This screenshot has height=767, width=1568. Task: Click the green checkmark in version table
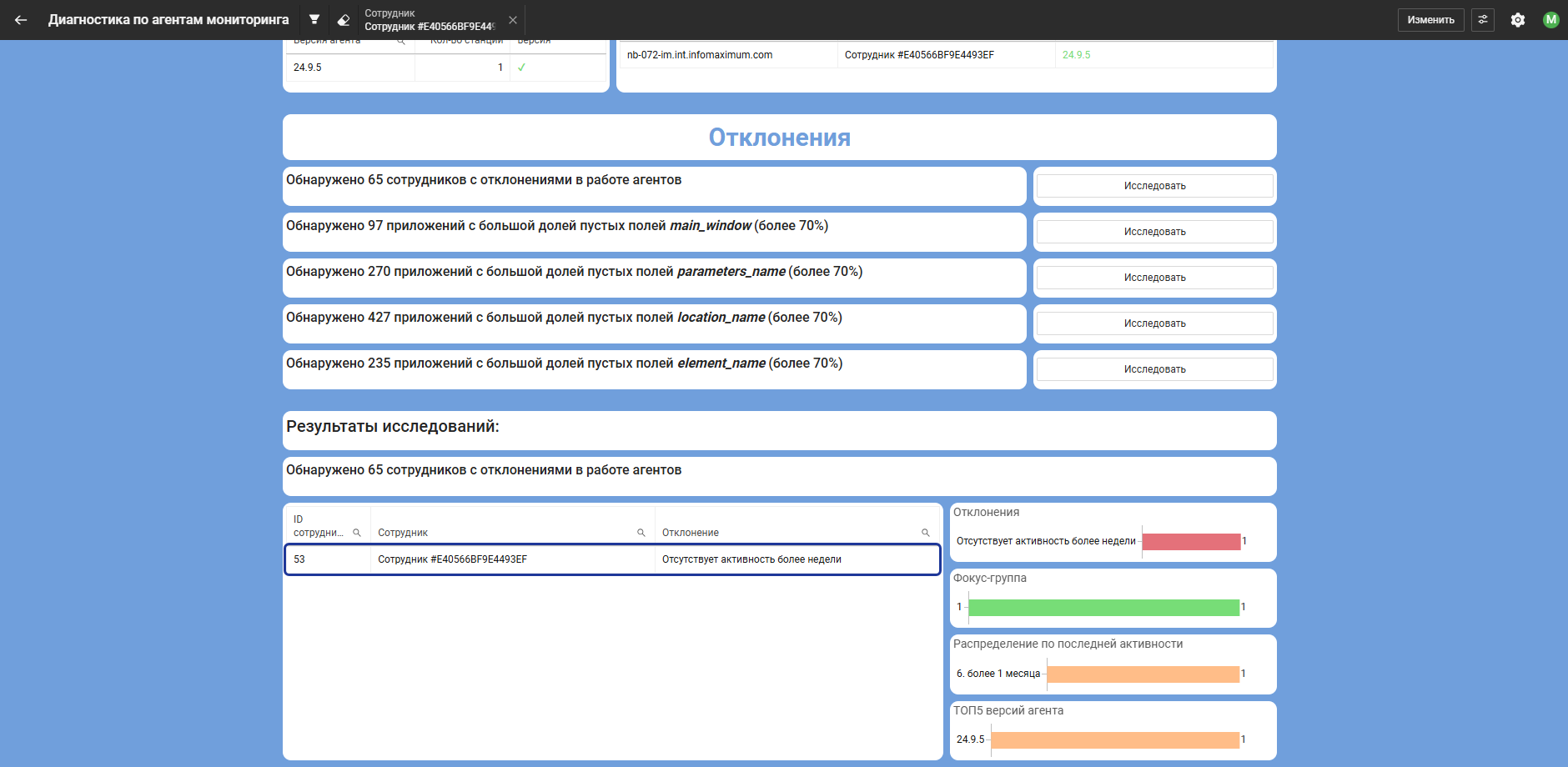click(x=521, y=68)
